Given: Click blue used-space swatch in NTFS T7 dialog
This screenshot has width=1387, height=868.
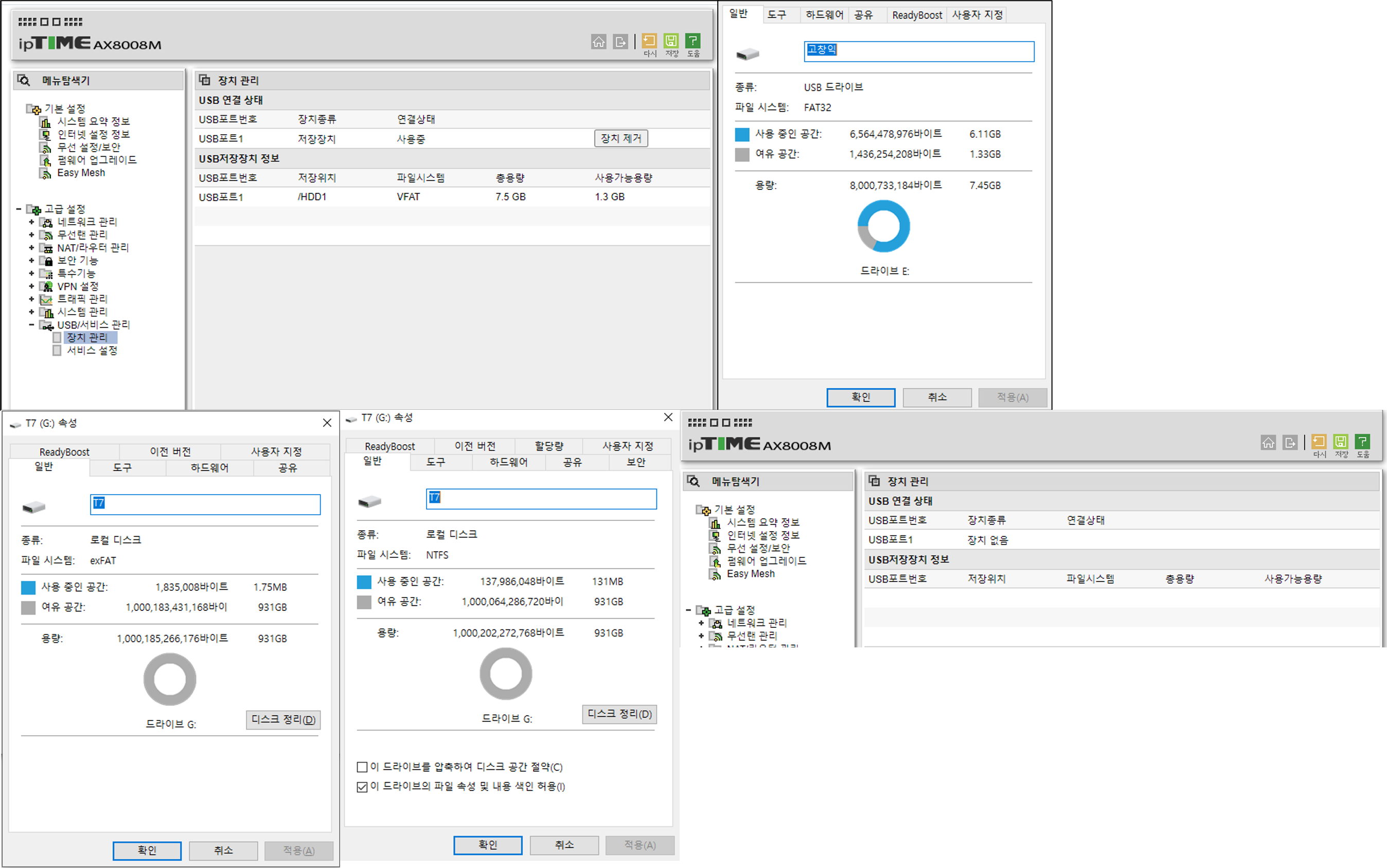Looking at the screenshot, I should point(364,582).
